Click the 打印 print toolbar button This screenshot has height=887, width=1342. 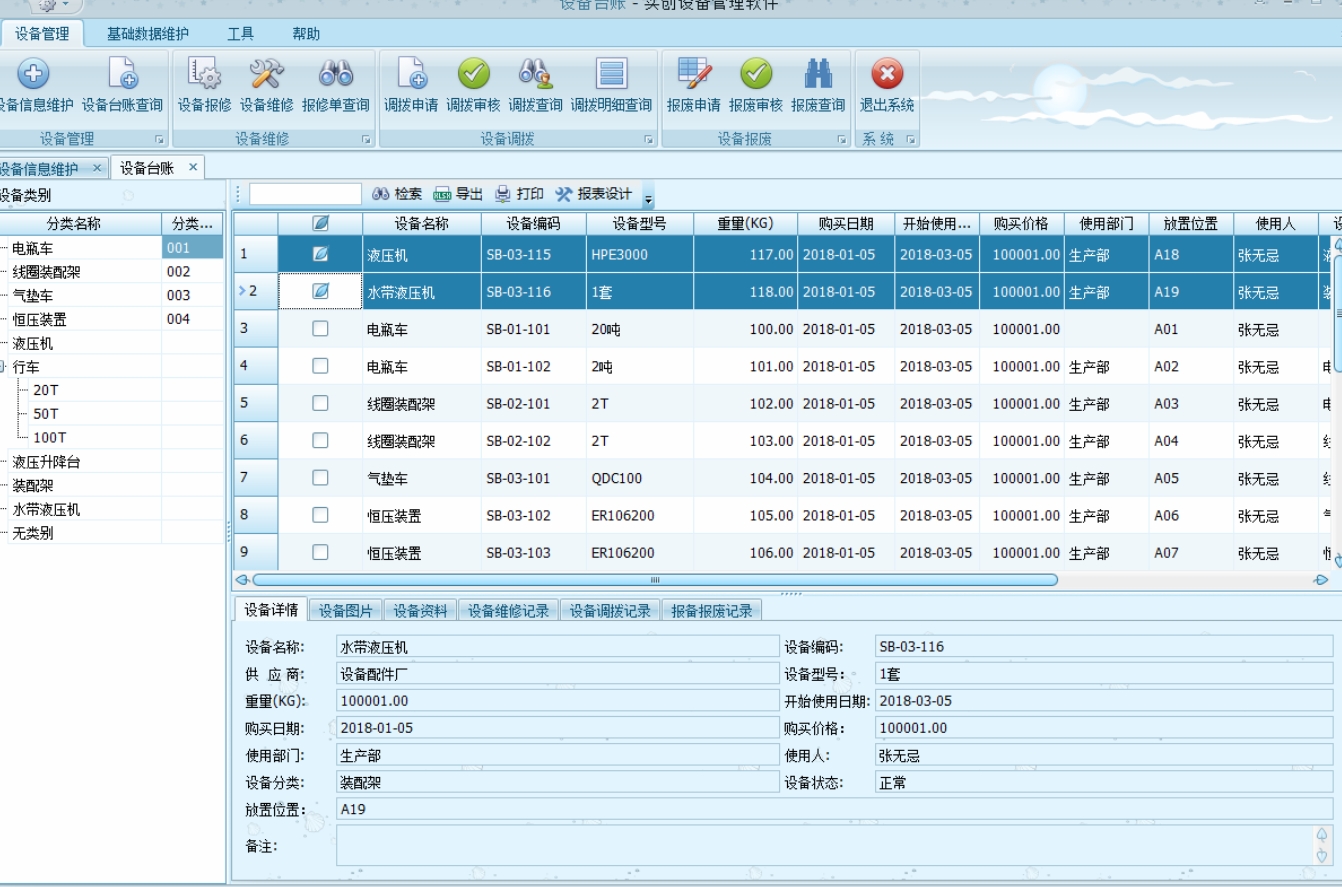(x=519, y=194)
